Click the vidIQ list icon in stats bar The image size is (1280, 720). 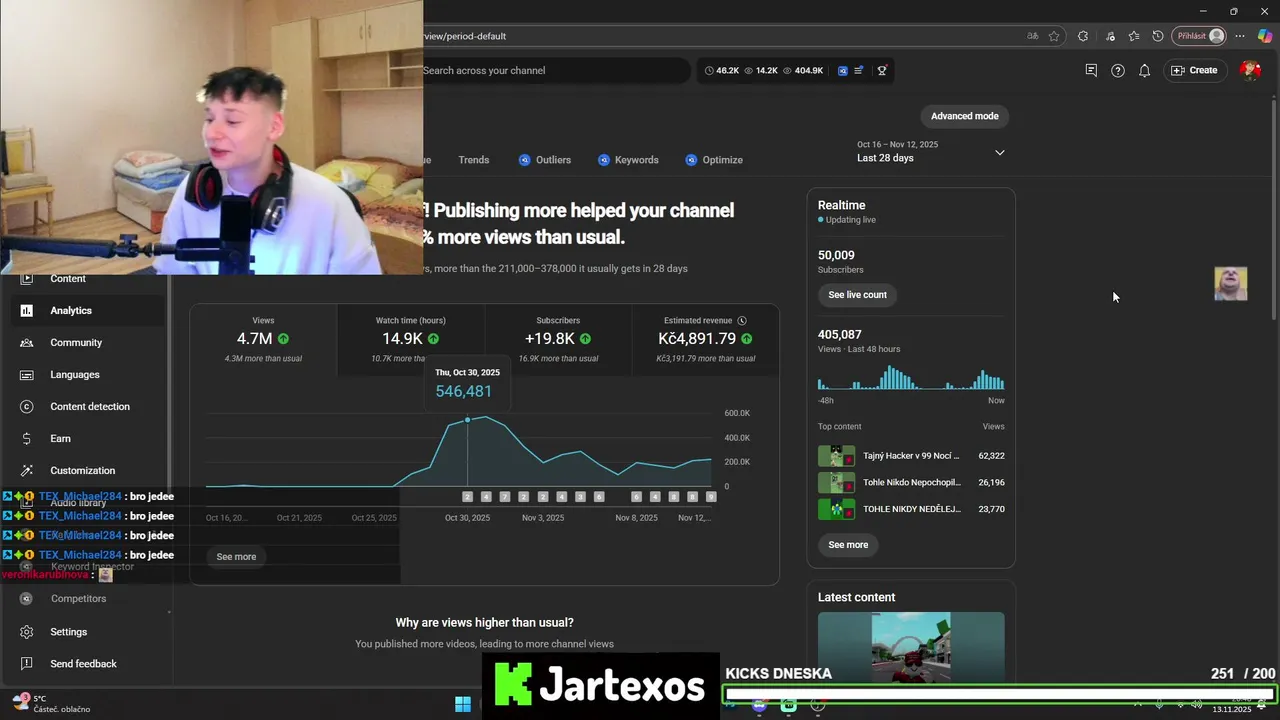coord(859,71)
